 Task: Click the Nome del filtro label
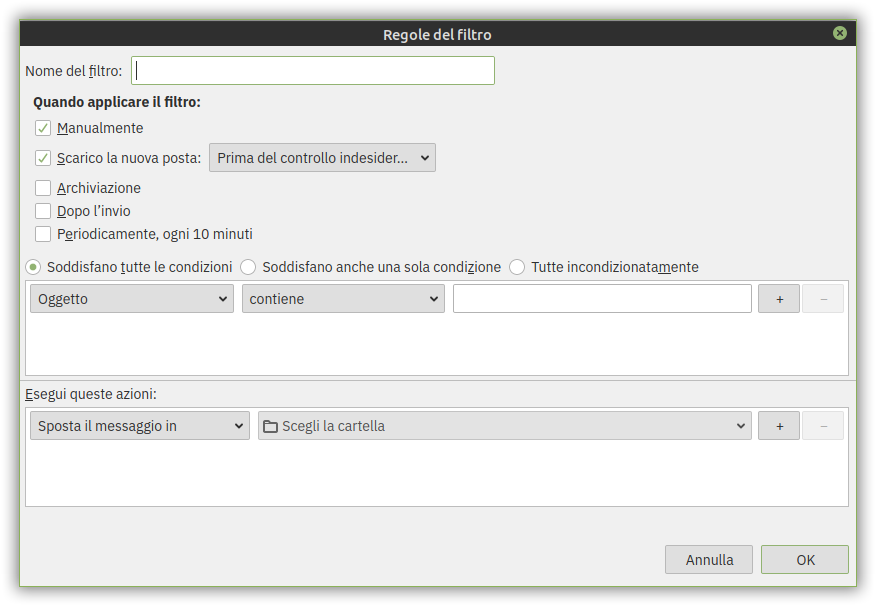(x=74, y=71)
